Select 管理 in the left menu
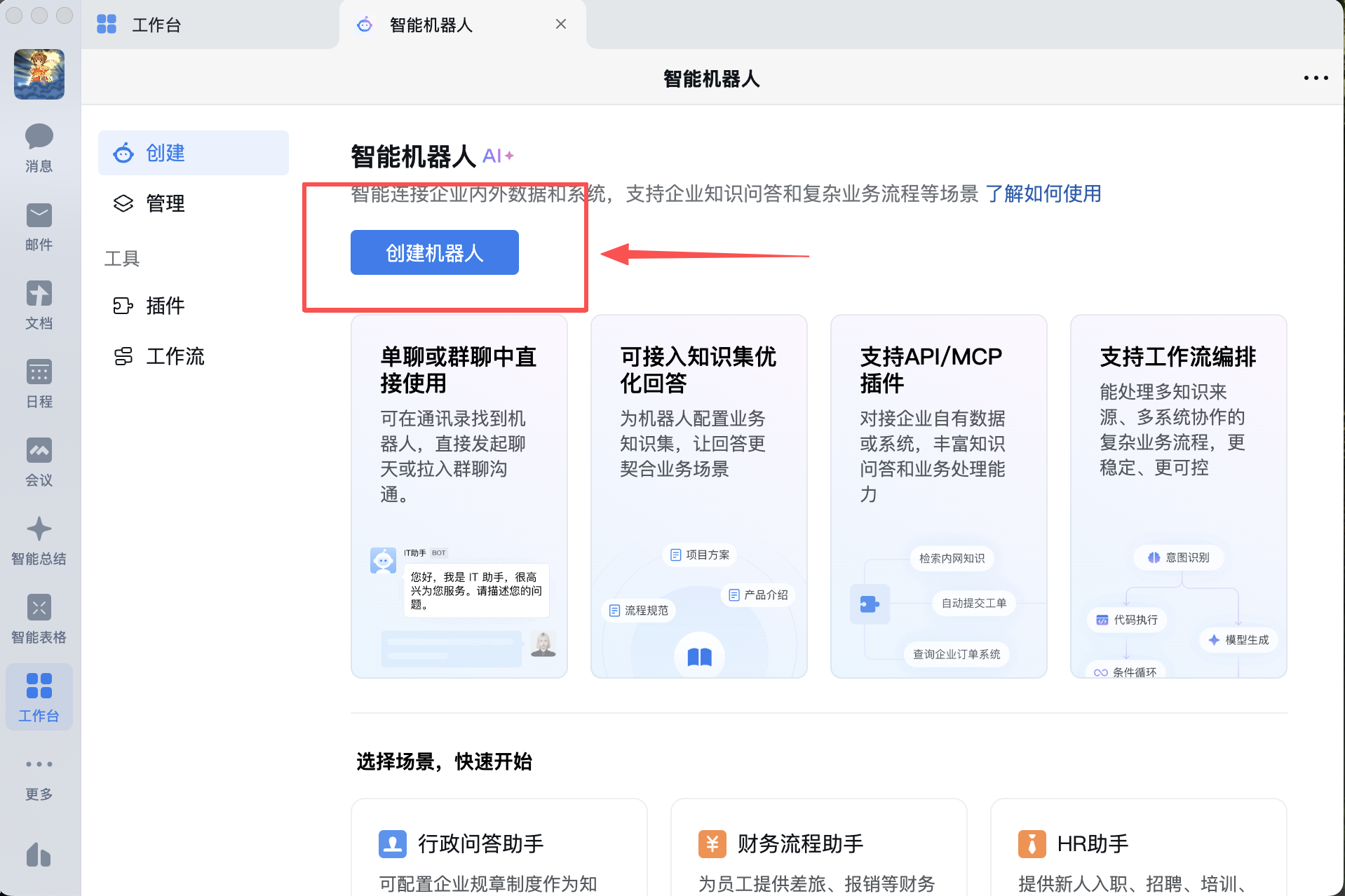This screenshot has height=896, width=1345. click(165, 203)
